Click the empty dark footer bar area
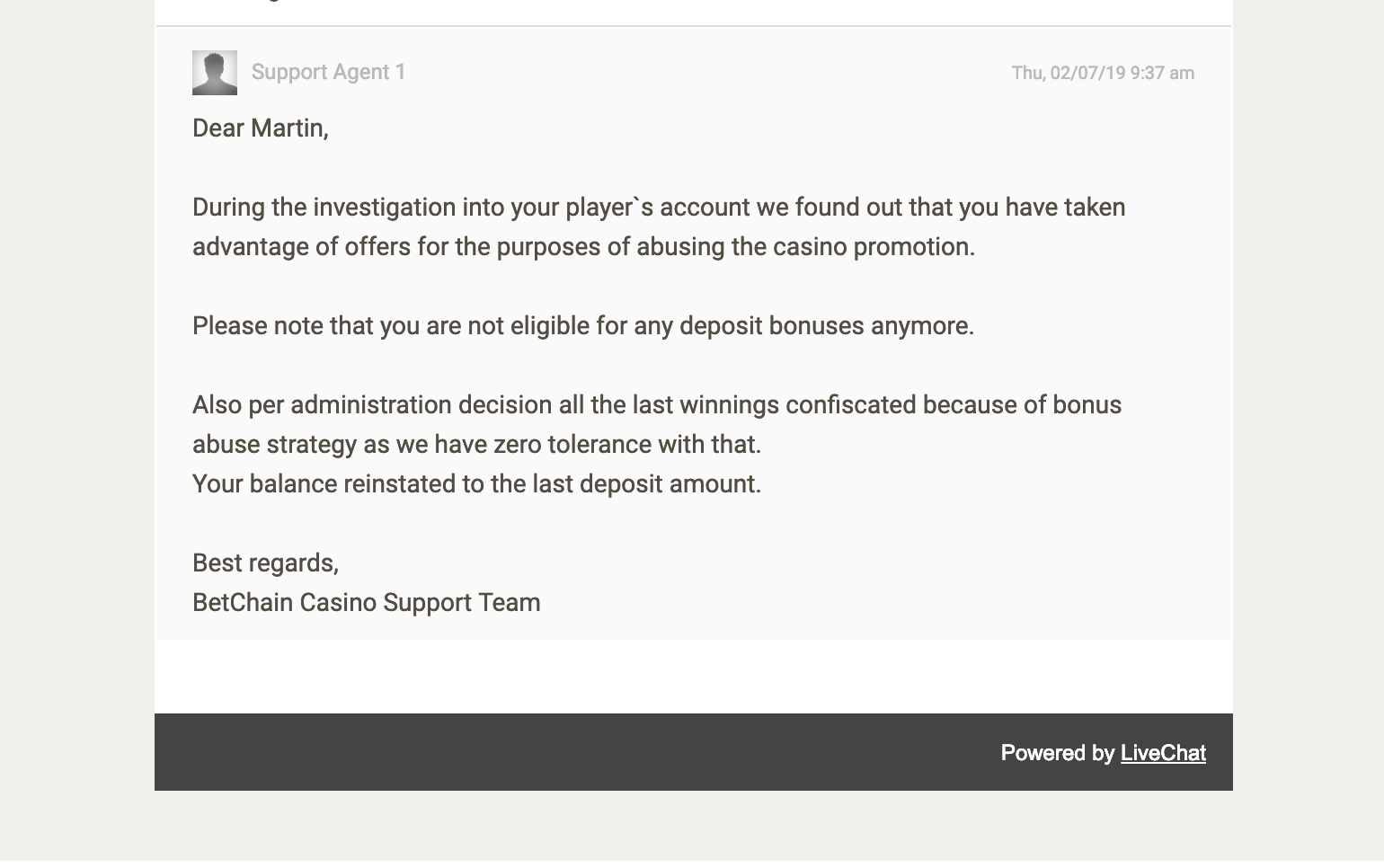Viewport: 1384px width, 868px height. pos(575,753)
